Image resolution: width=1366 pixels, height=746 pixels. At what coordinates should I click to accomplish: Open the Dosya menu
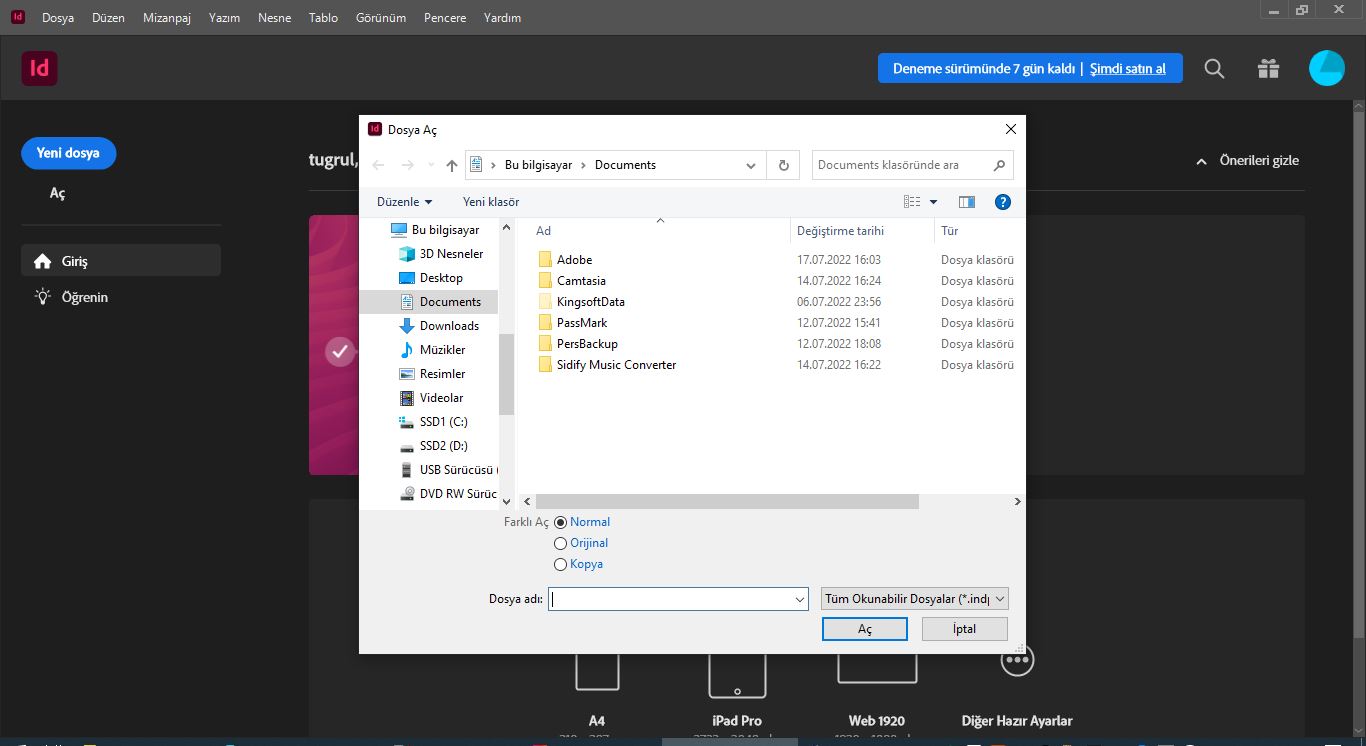point(58,18)
